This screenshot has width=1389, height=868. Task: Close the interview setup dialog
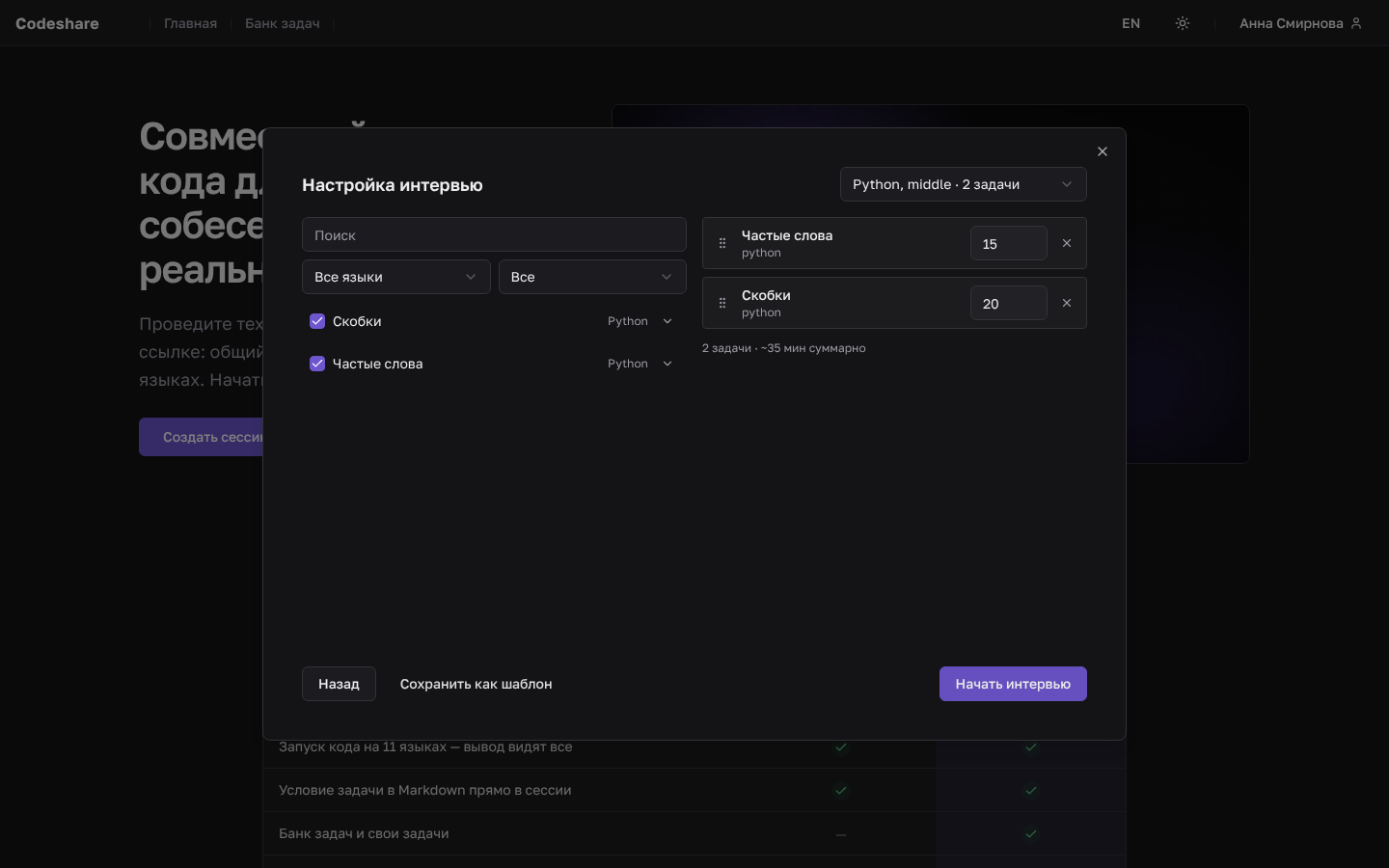click(1103, 151)
